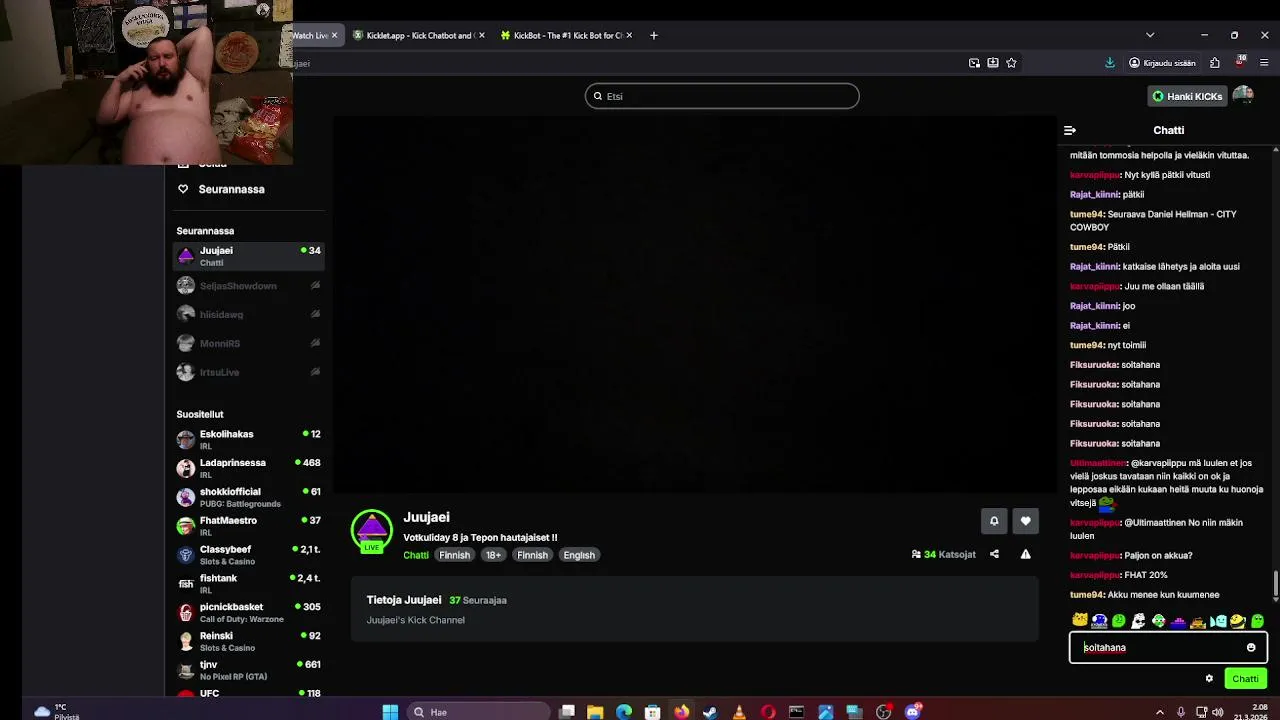Report the stream with the warning triangle

tap(1025, 554)
